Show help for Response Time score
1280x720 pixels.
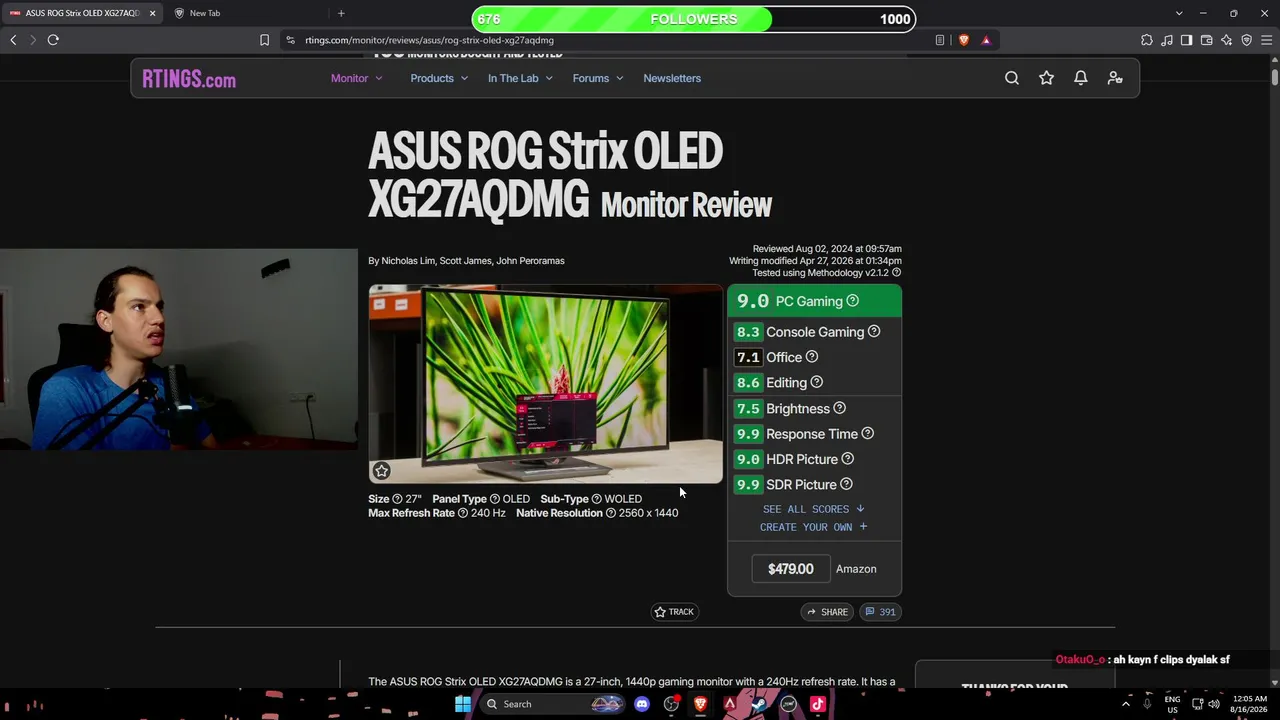[x=868, y=434]
